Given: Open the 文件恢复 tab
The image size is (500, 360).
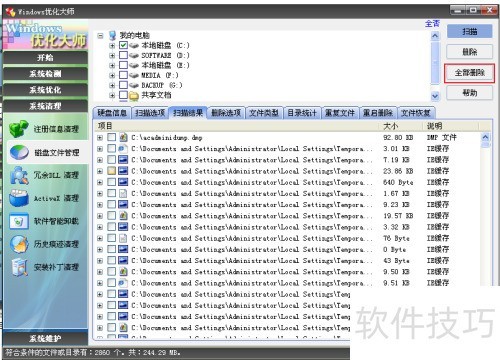Looking at the screenshot, I should pos(416,113).
